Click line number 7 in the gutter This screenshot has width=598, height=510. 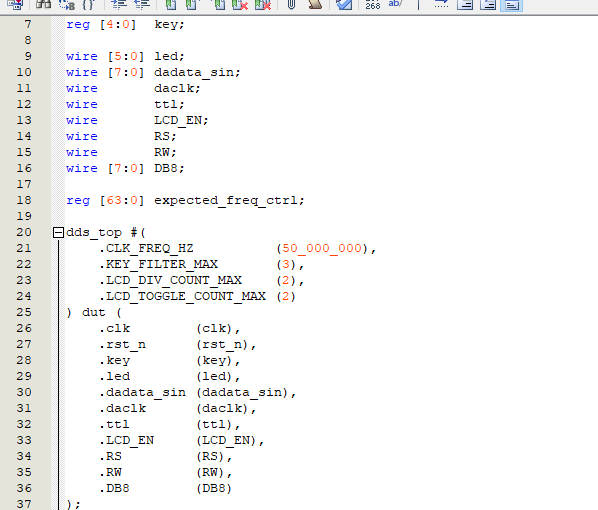pyautogui.click(x=28, y=24)
